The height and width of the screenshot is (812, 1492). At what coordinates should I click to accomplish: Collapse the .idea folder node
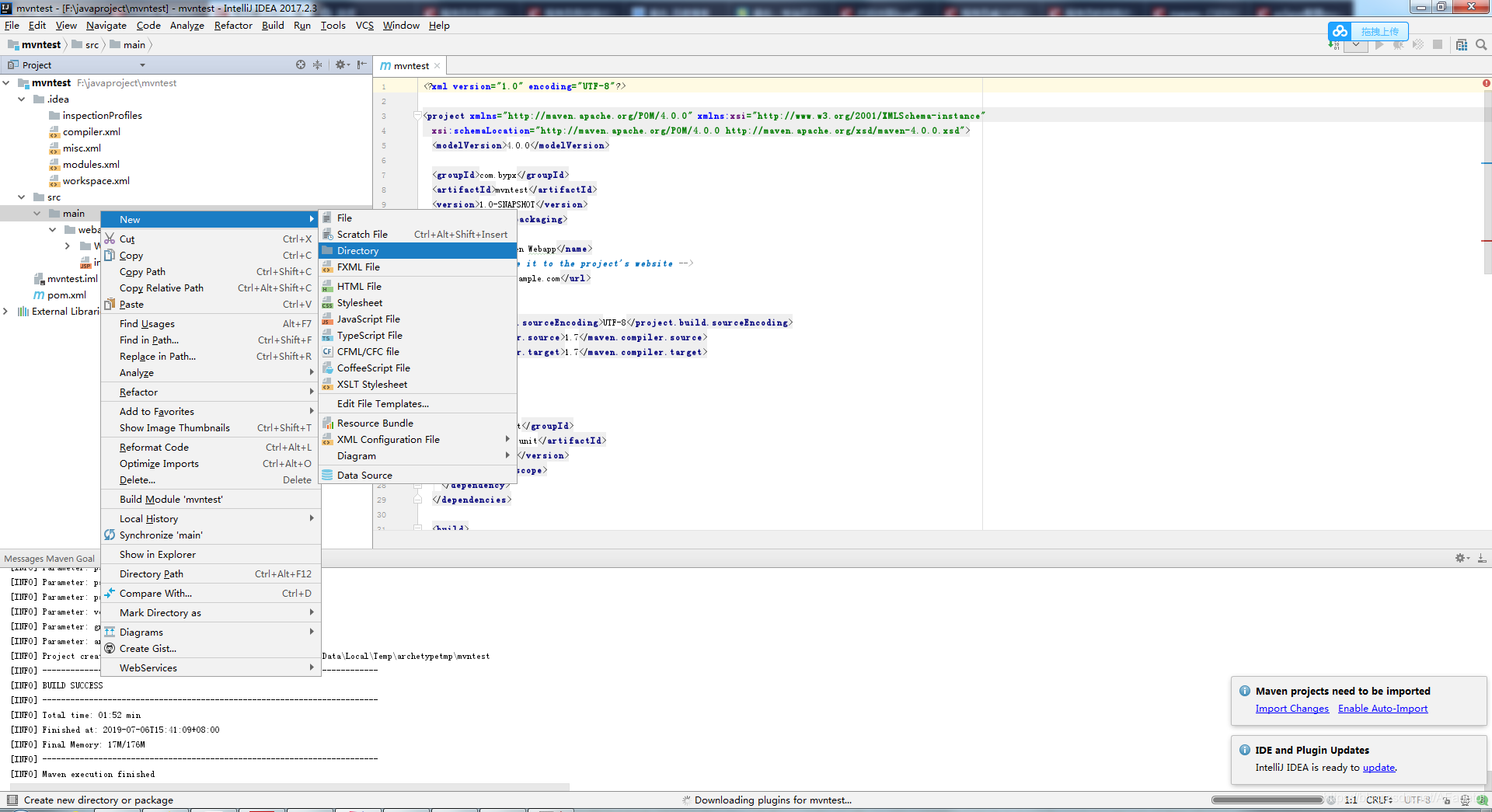point(21,99)
